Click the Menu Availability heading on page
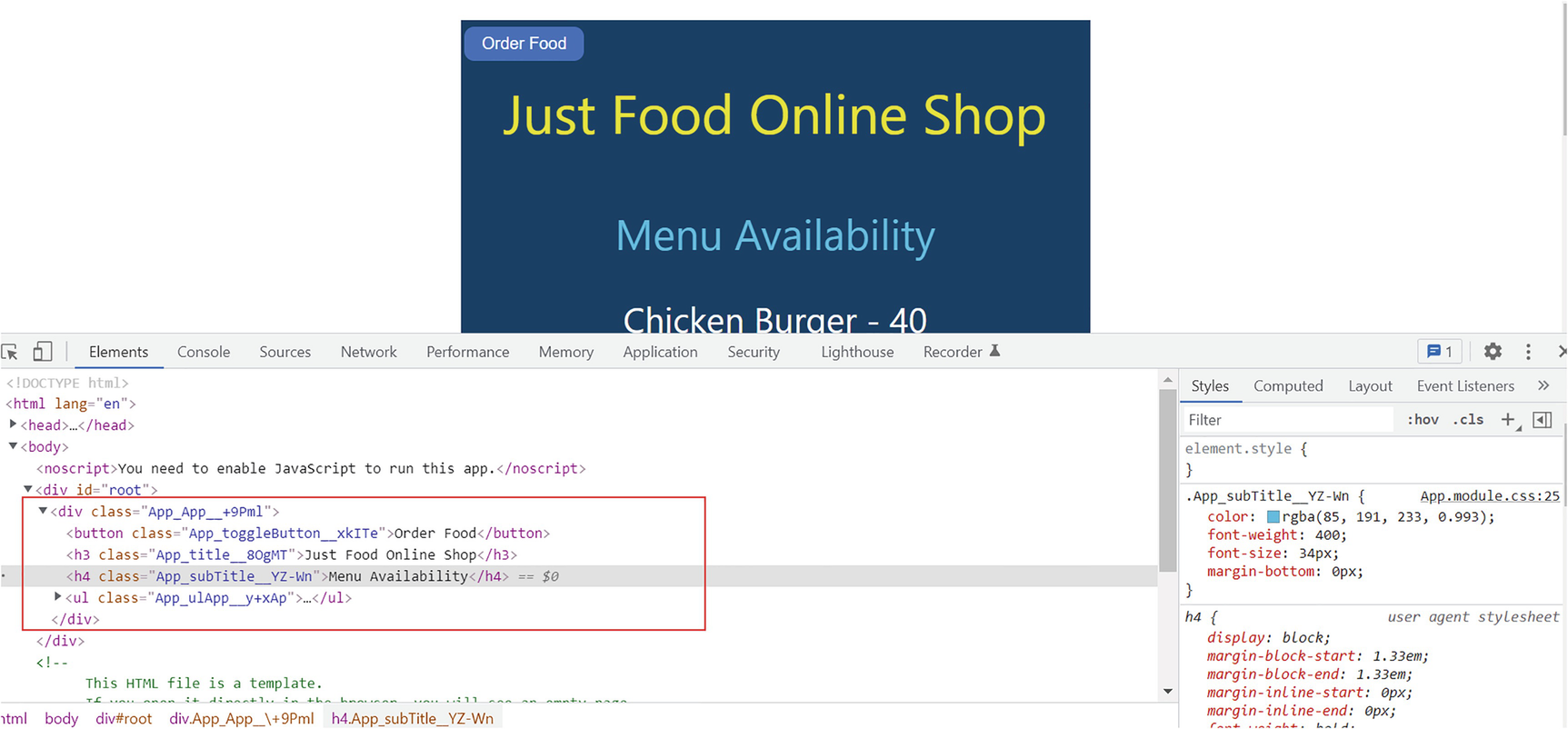Image resolution: width=1568 pixels, height=729 pixels. (775, 235)
